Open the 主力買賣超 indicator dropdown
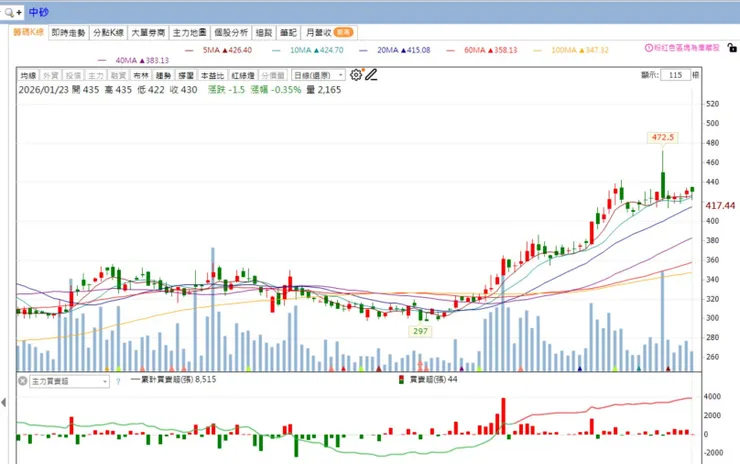Viewport: 740px width, 464px height. (69, 381)
